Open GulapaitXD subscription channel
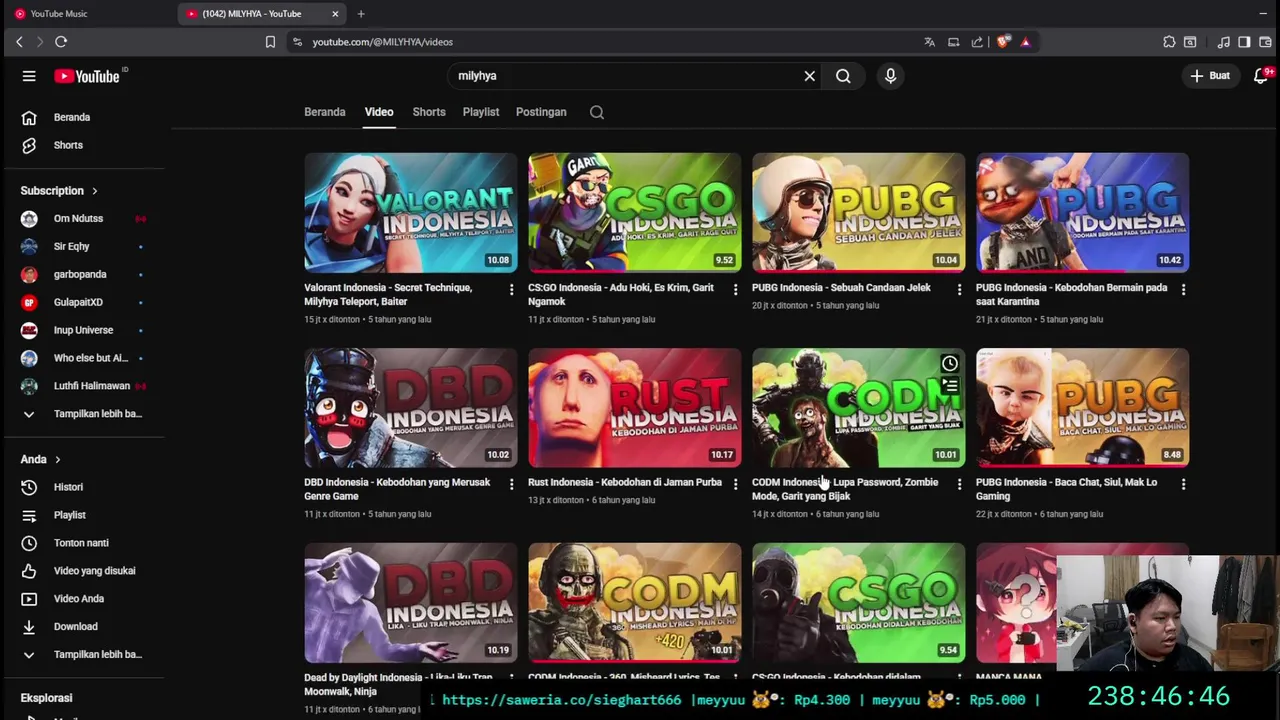This screenshot has width=1280, height=720. (78, 302)
